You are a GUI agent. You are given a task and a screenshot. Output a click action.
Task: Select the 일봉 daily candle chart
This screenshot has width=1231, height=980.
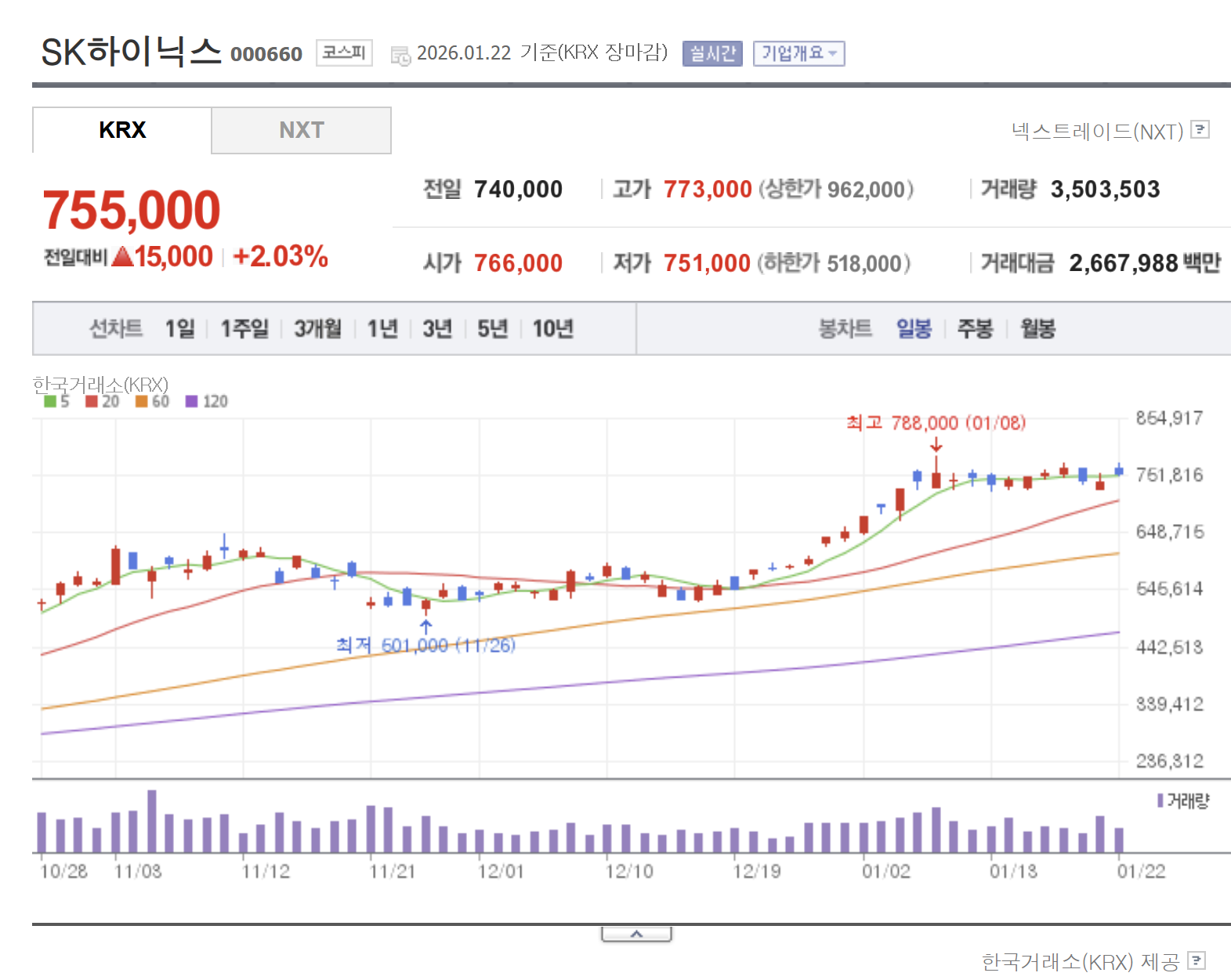[914, 328]
